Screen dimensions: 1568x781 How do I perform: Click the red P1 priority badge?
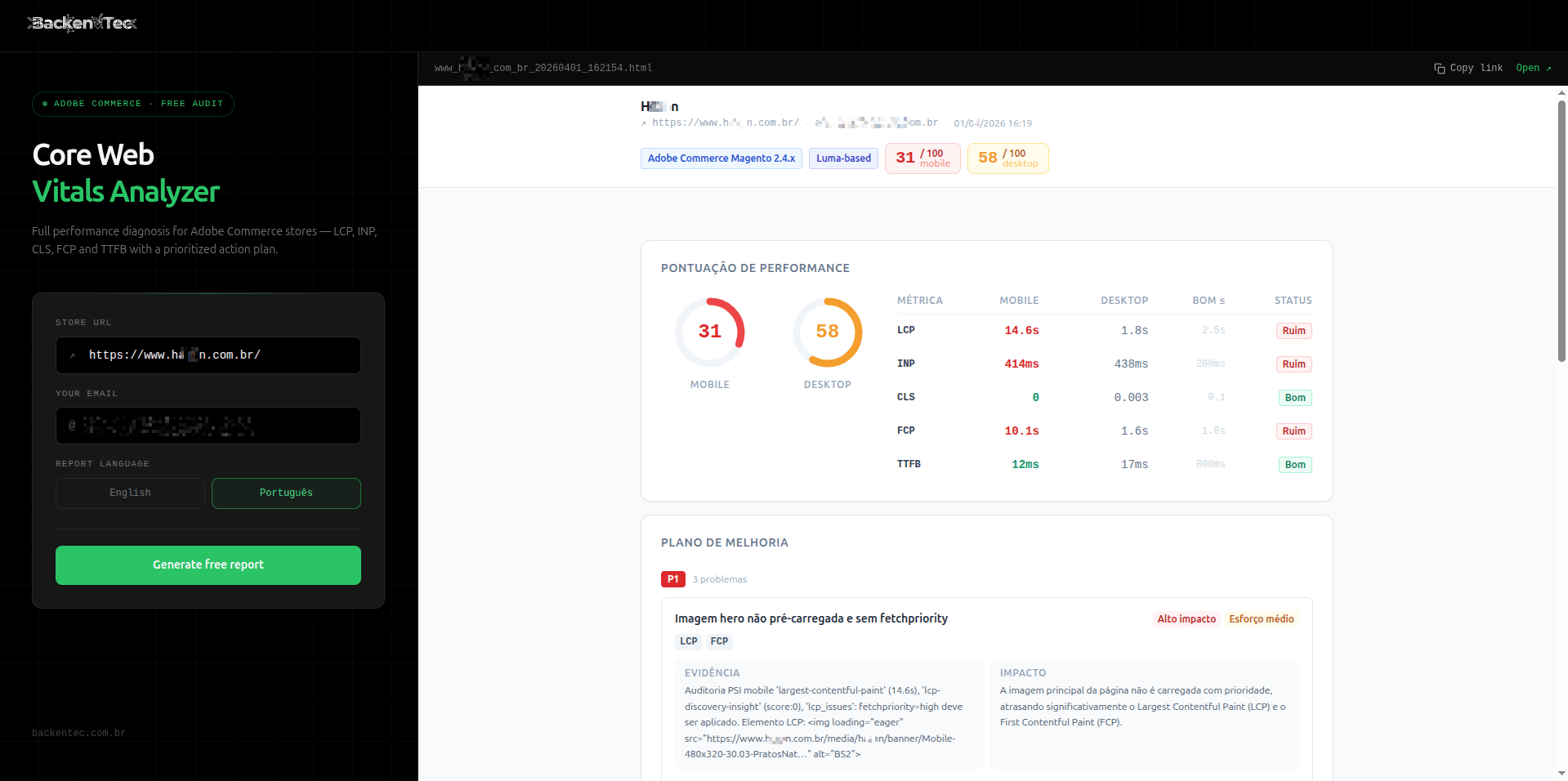[x=672, y=579]
